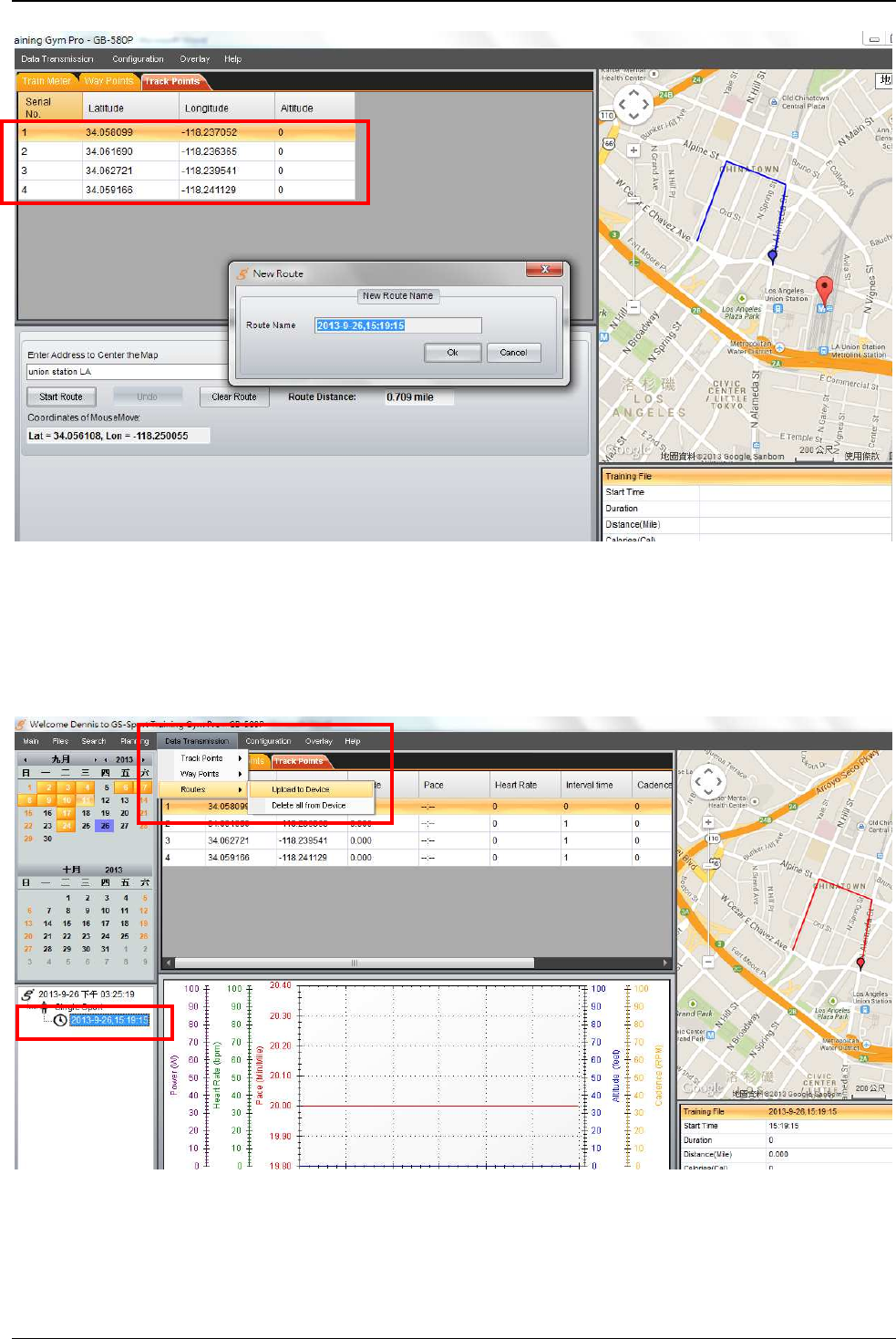Click the Route Name input field

(398, 325)
